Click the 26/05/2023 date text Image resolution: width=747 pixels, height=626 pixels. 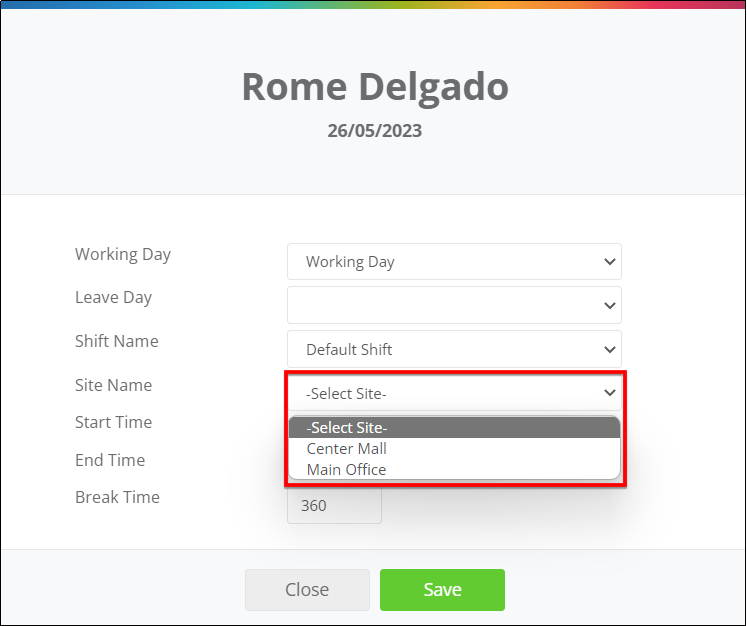click(x=374, y=131)
